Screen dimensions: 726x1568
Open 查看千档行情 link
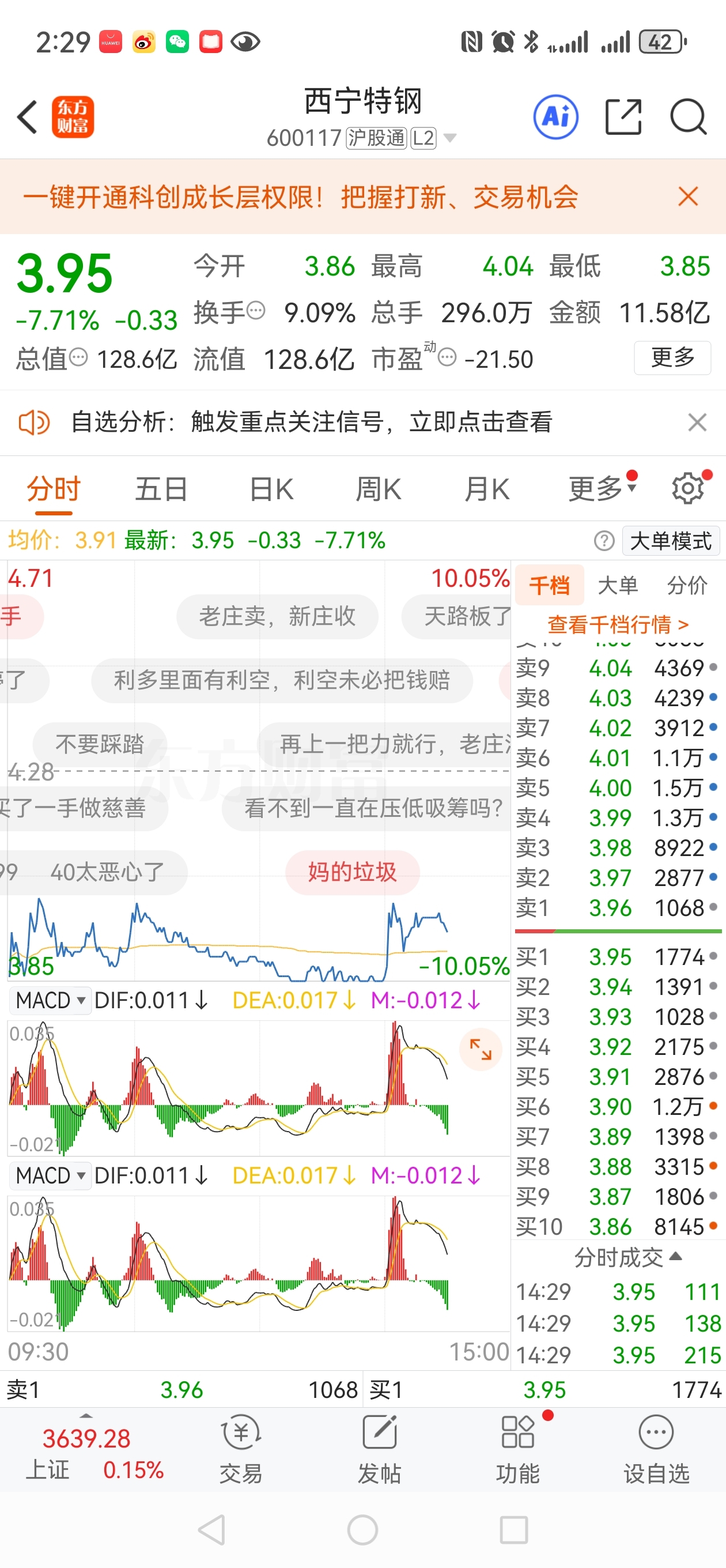(x=618, y=624)
